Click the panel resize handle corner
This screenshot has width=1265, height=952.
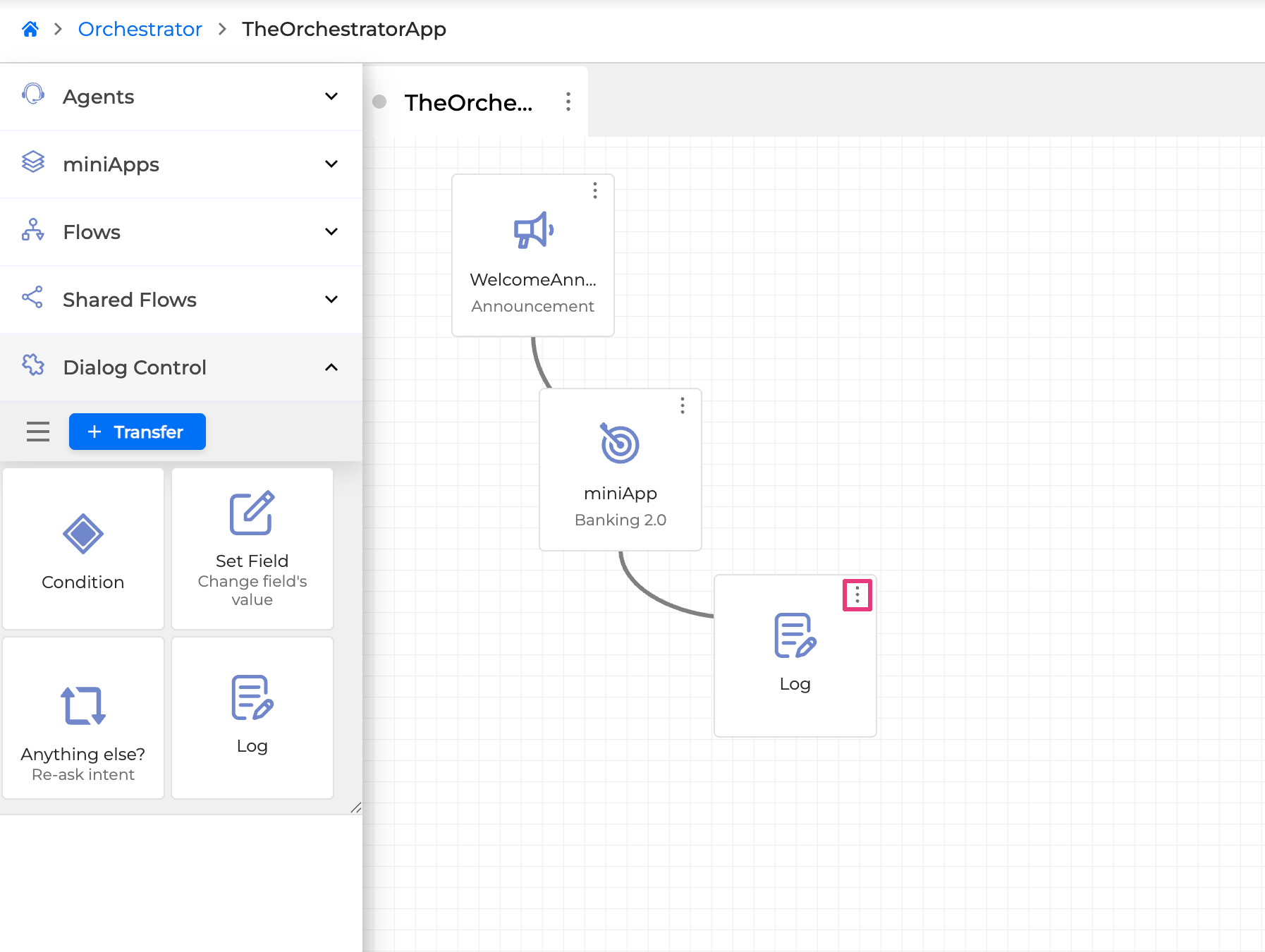point(356,808)
